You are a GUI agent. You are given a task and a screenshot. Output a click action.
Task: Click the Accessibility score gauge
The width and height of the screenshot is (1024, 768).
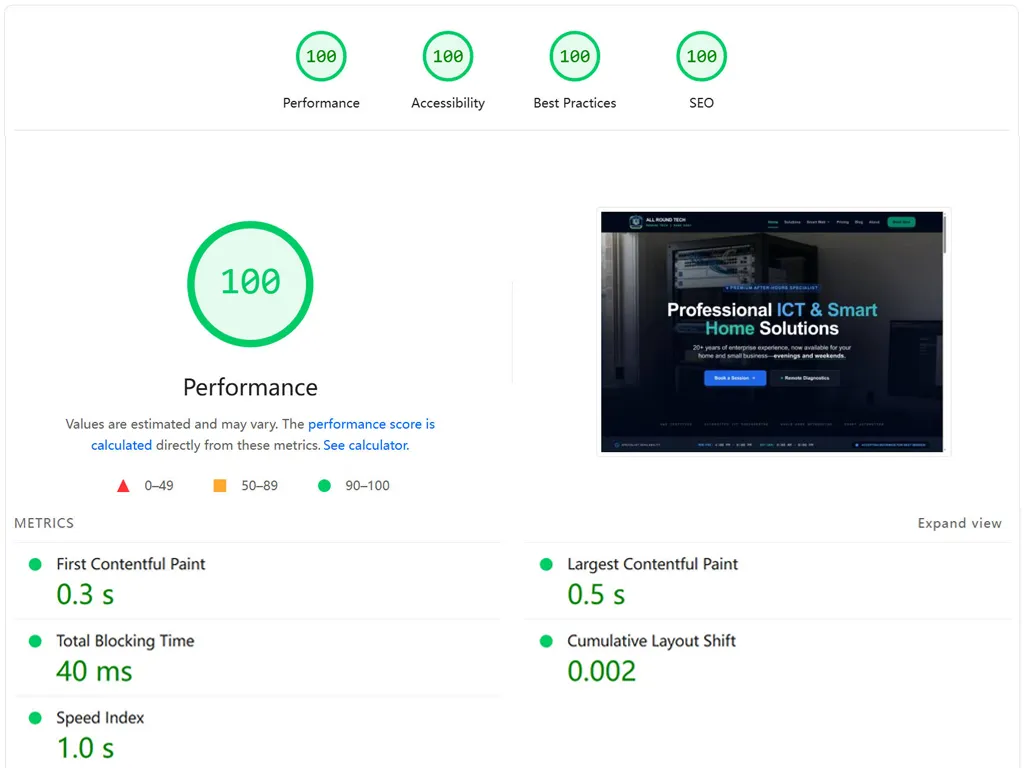coord(447,56)
